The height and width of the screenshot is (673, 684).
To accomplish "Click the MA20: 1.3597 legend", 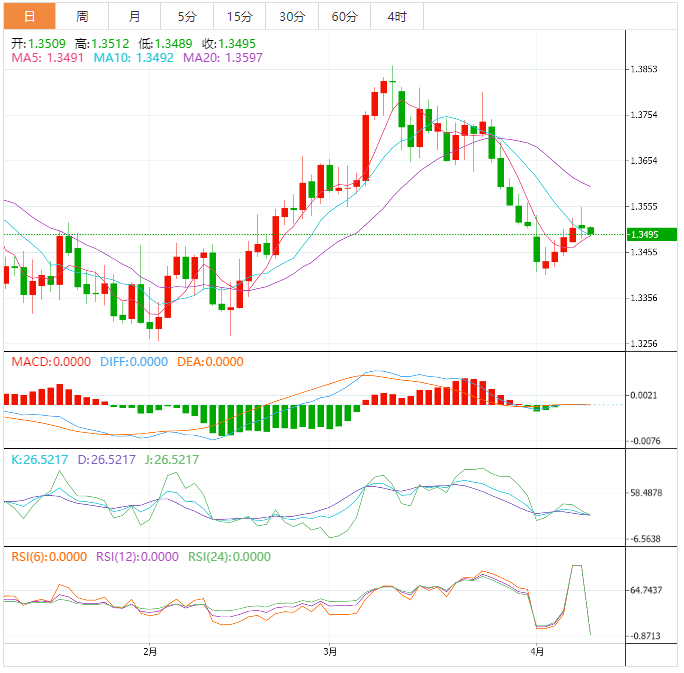I will click(223, 58).
